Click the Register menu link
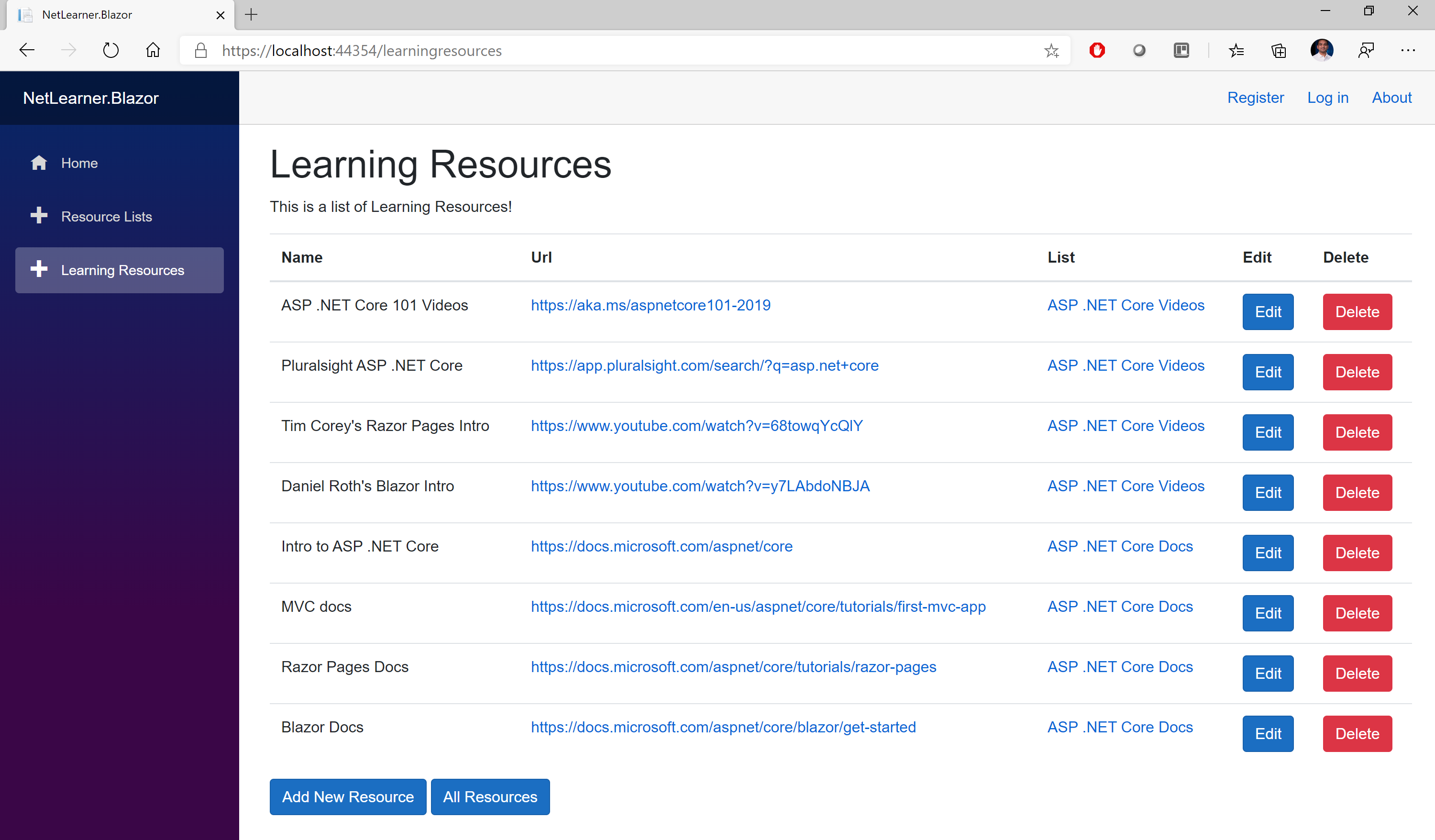Viewport: 1435px width, 840px height. click(1256, 97)
